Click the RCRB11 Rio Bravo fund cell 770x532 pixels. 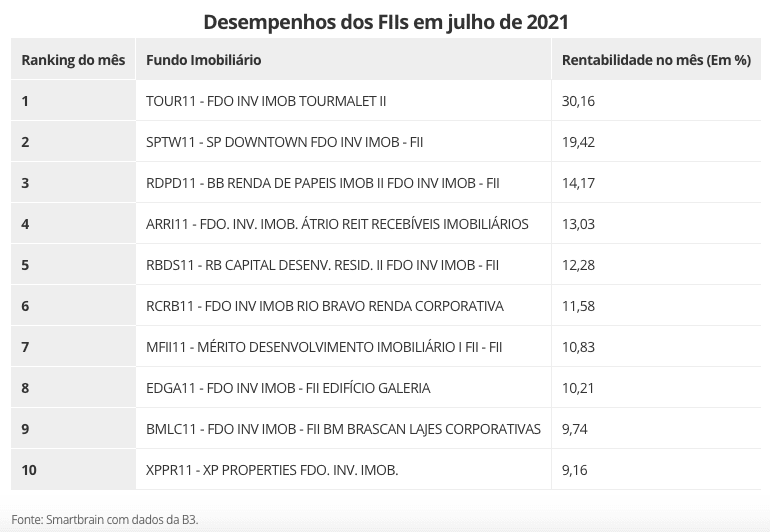pos(324,306)
